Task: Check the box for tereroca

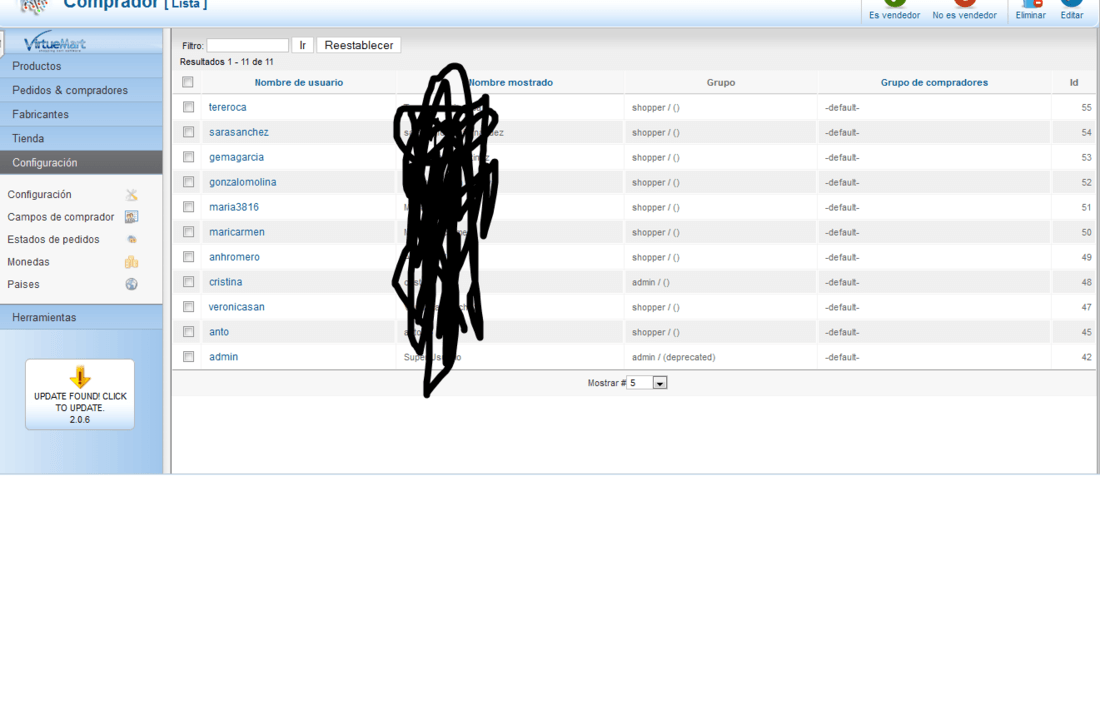Action: 189,107
